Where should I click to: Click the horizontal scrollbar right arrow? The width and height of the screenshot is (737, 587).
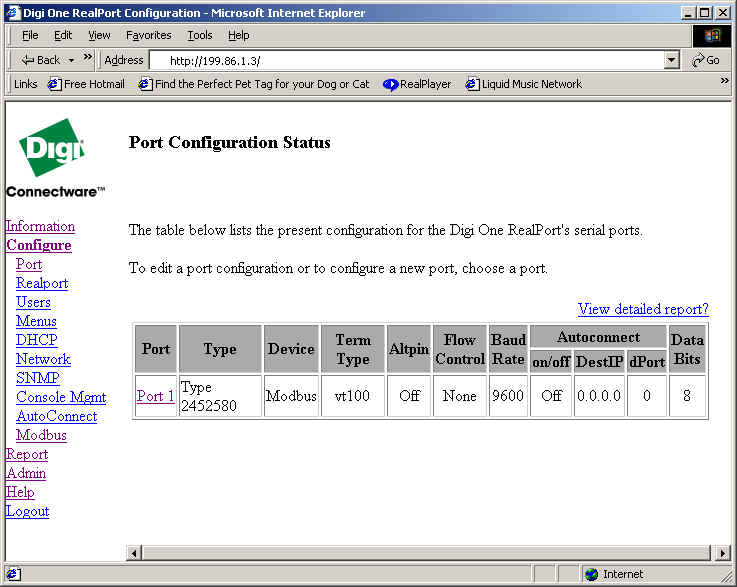pos(723,553)
